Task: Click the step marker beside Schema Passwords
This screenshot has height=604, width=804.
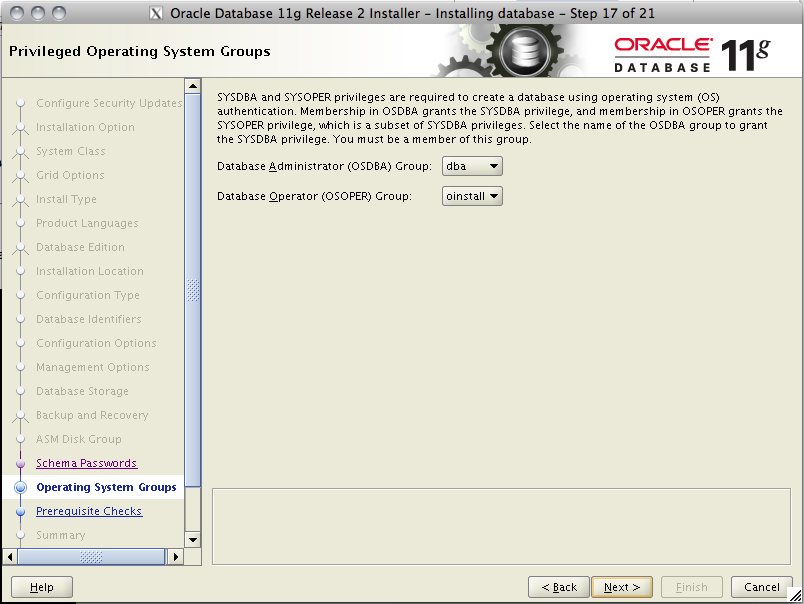Action: pos(22,463)
